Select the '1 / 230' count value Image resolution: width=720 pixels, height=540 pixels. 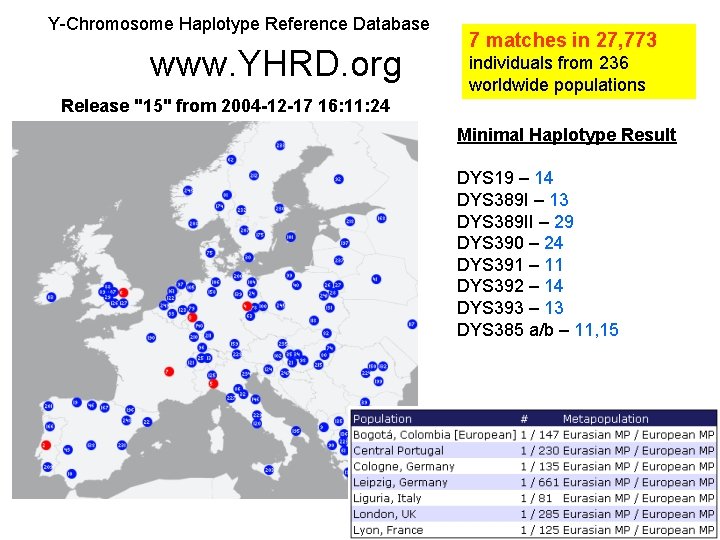pyautogui.click(x=540, y=450)
